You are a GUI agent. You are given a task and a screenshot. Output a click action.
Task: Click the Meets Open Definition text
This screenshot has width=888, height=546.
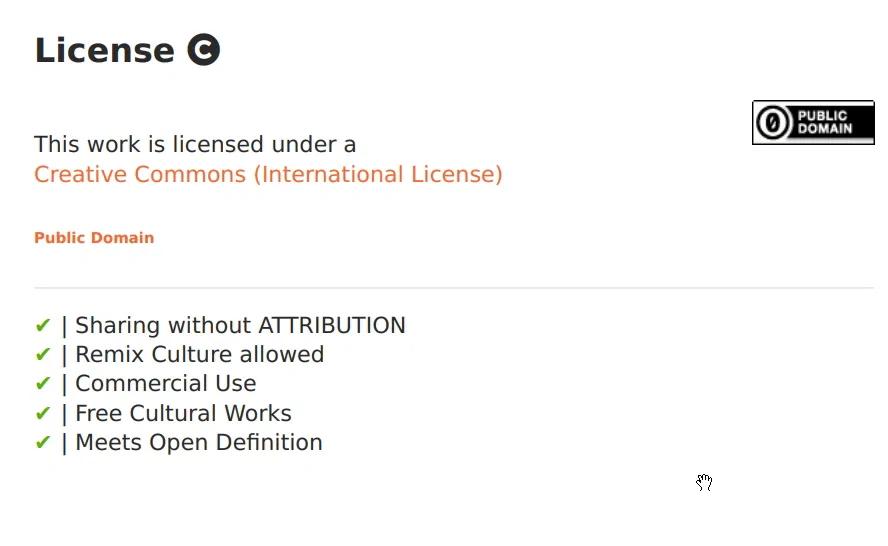click(198, 442)
